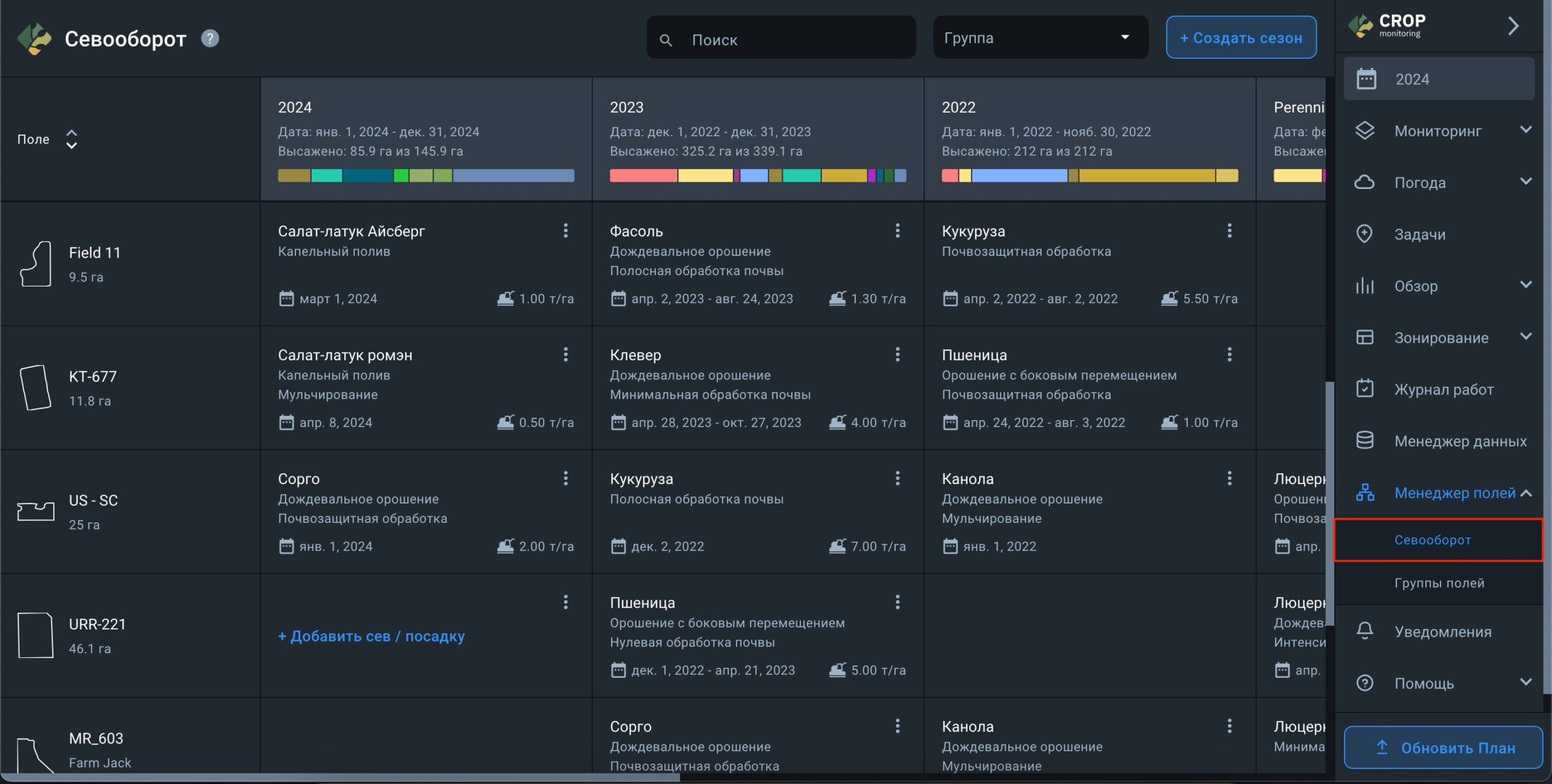Click the 2024 season column header
Screen dimensions: 1552x784
pyautogui.click(x=426, y=139)
